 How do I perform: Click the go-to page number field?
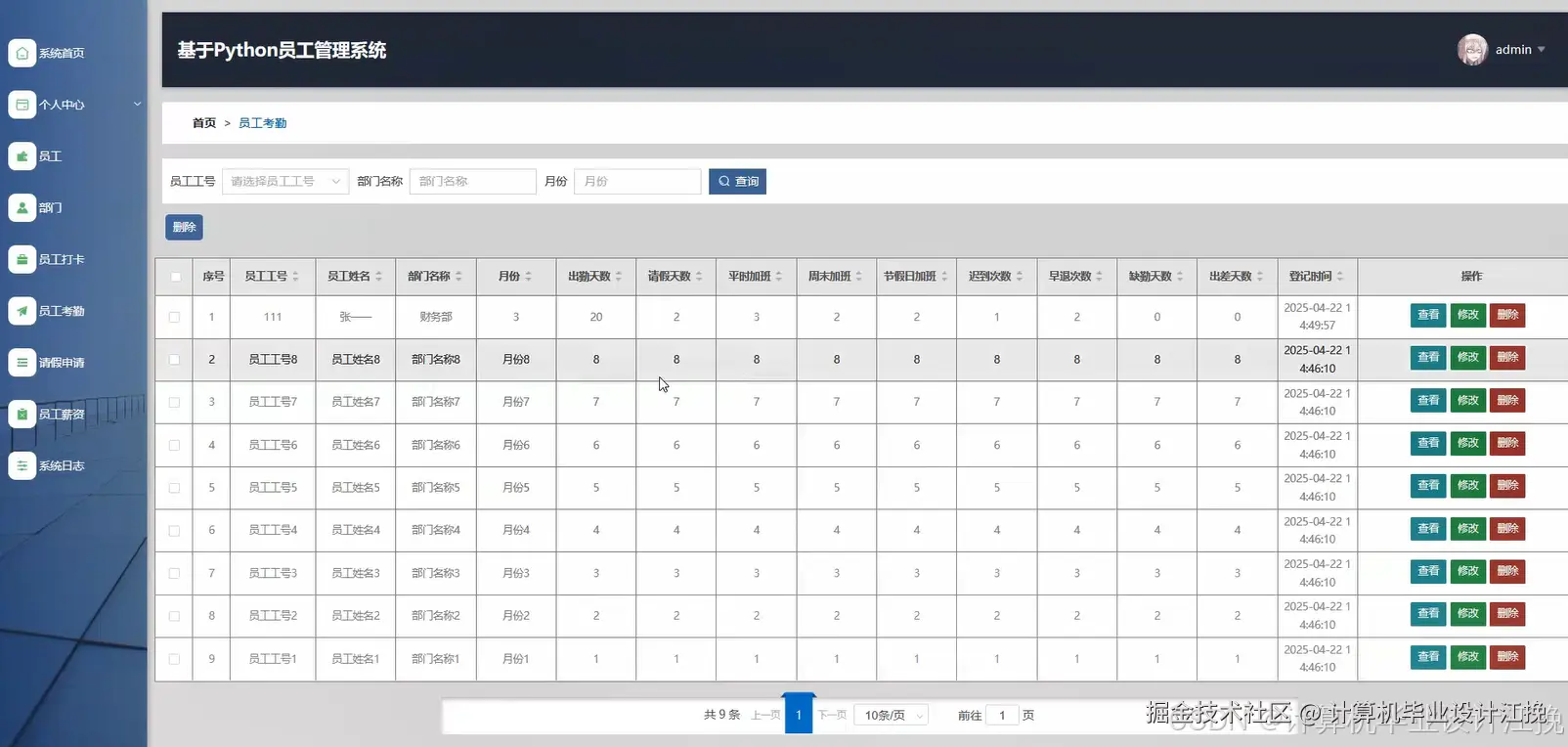tap(1002, 716)
